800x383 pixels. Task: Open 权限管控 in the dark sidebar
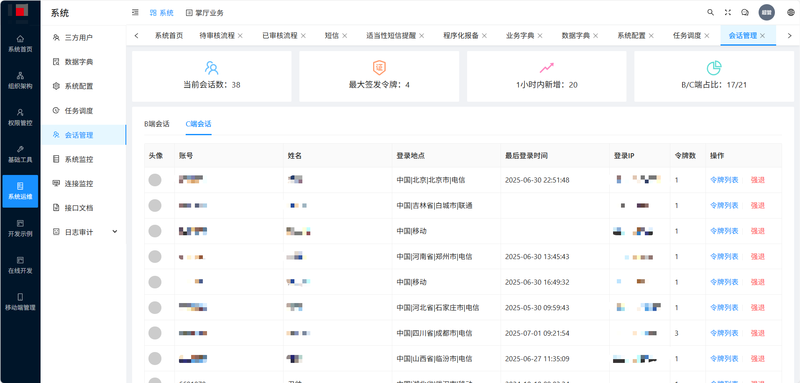click(x=20, y=117)
